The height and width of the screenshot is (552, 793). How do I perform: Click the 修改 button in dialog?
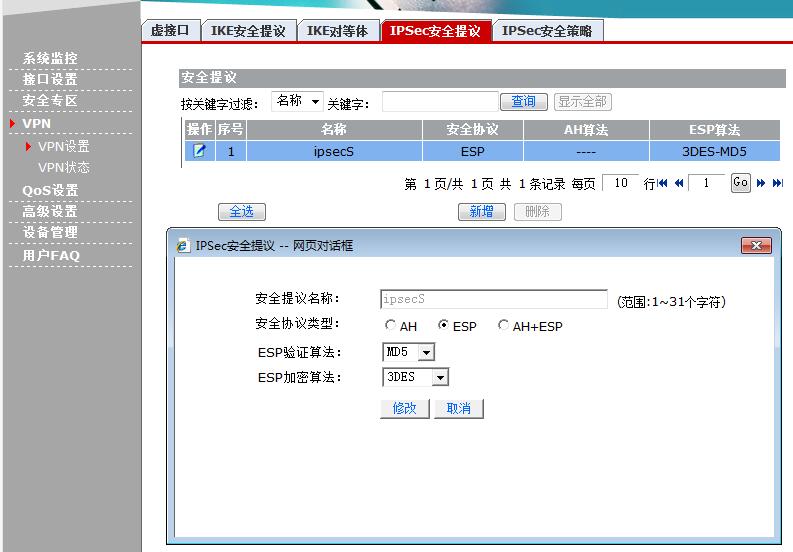point(405,408)
